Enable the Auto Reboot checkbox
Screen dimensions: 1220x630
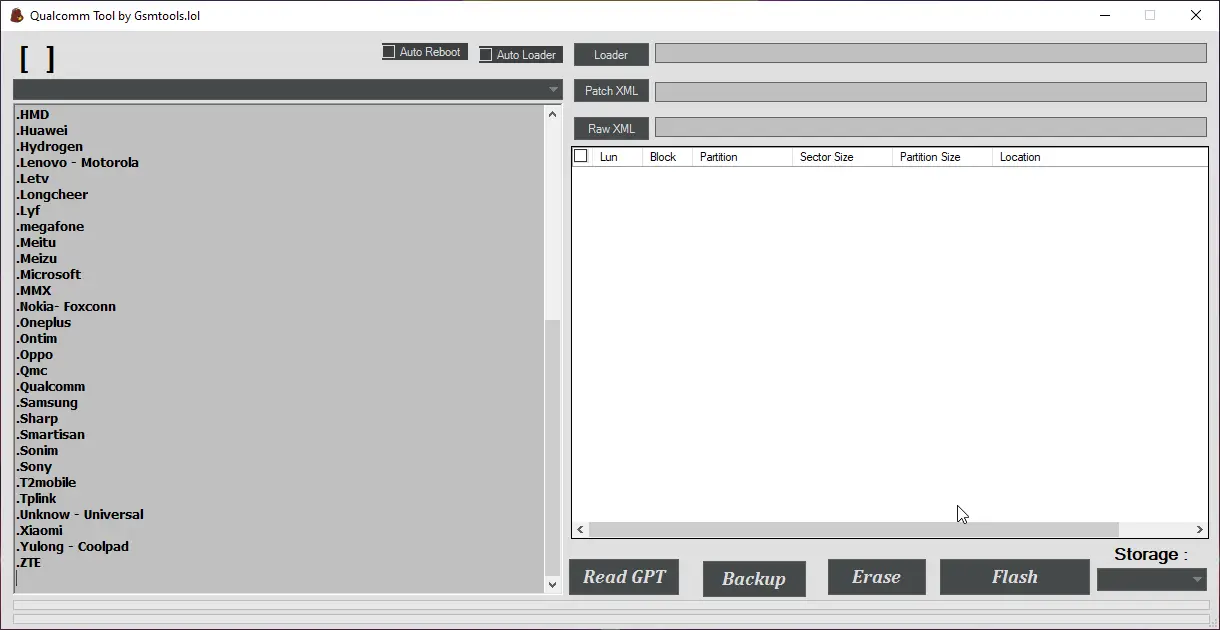point(389,51)
